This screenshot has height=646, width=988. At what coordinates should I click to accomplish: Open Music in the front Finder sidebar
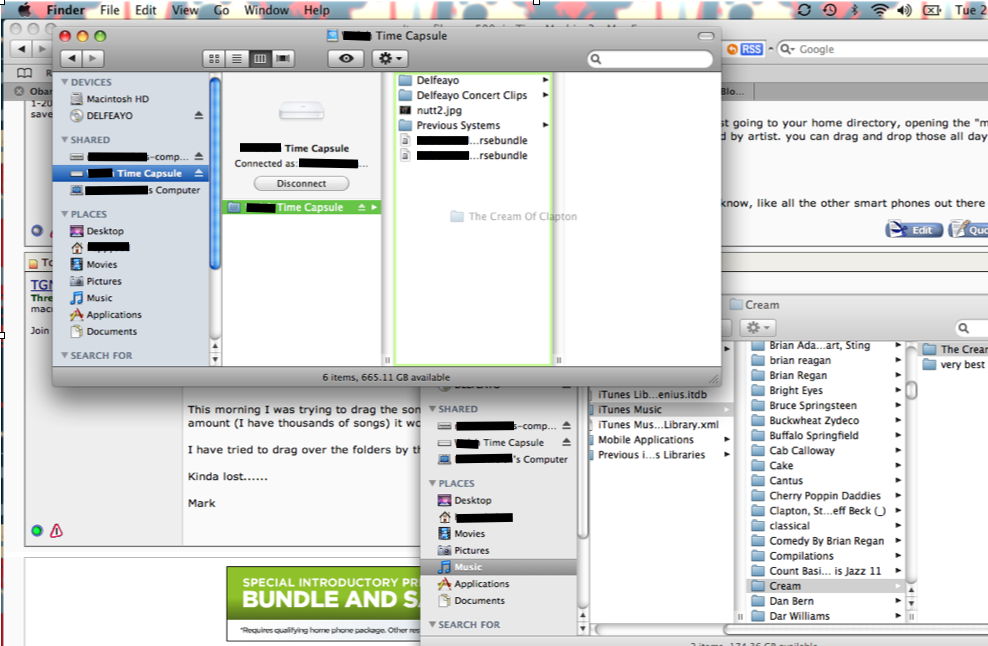coord(99,297)
